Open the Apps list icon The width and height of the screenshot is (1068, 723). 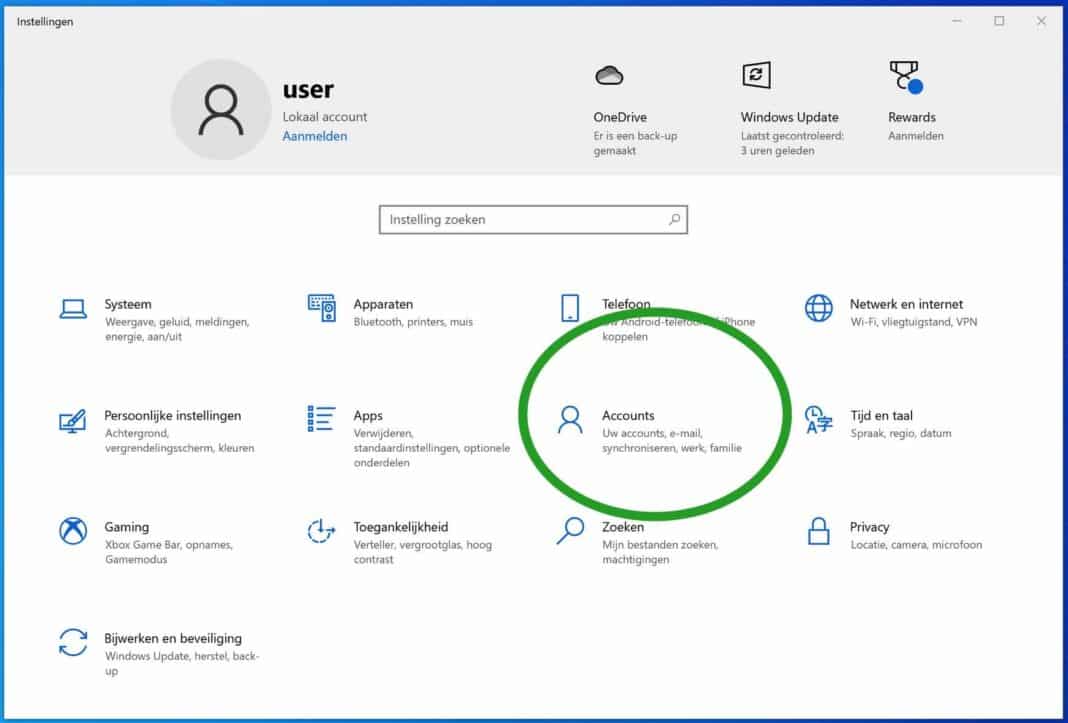pos(321,419)
